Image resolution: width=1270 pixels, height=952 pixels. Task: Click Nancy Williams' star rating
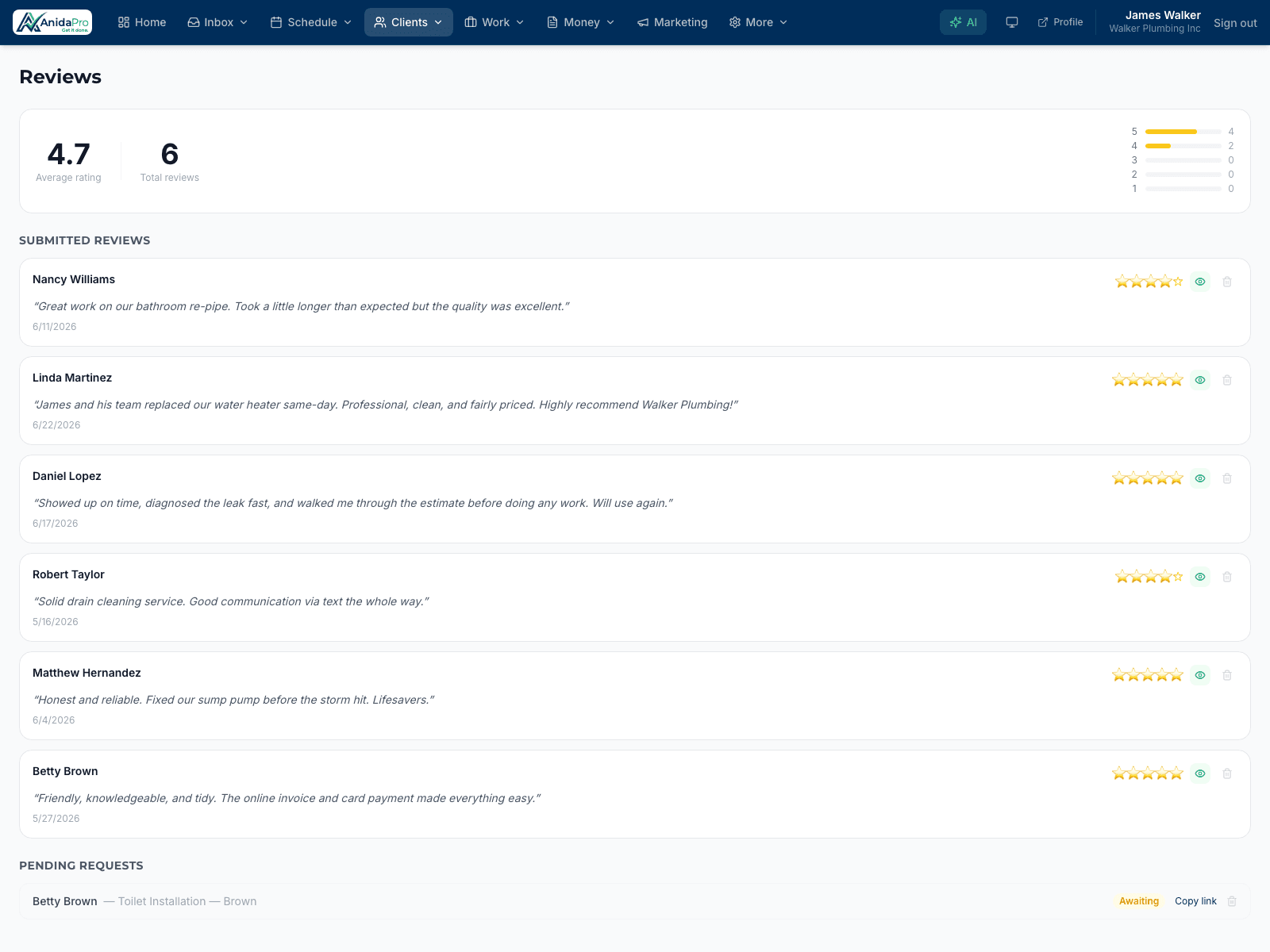tap(1149, 282)
